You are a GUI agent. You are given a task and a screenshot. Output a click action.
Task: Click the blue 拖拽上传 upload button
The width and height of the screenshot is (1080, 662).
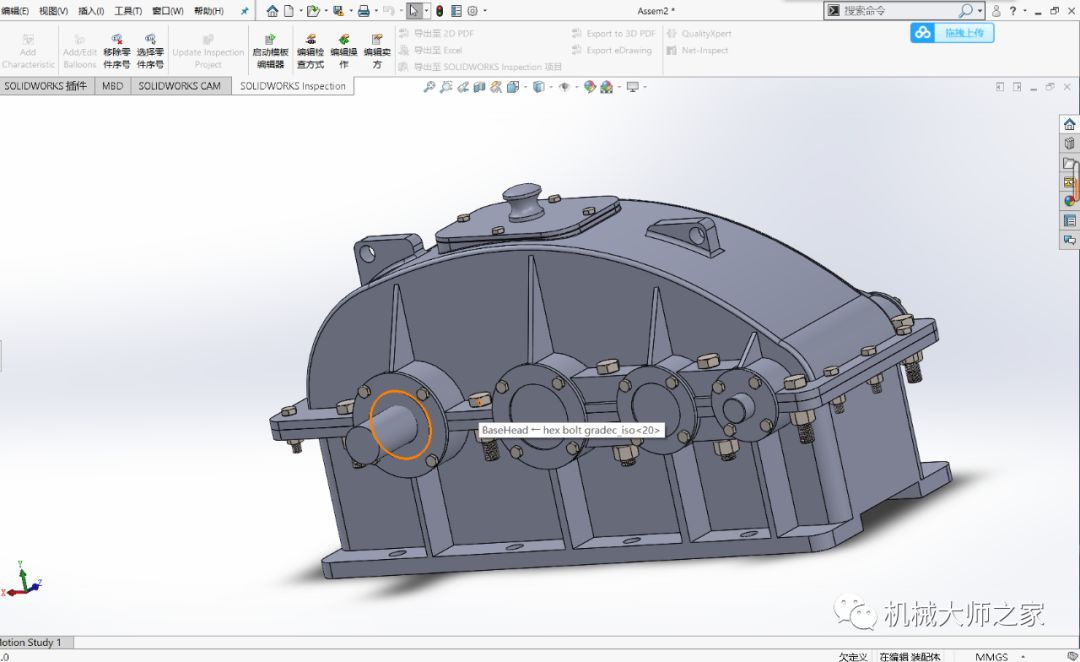pos(951,32)
